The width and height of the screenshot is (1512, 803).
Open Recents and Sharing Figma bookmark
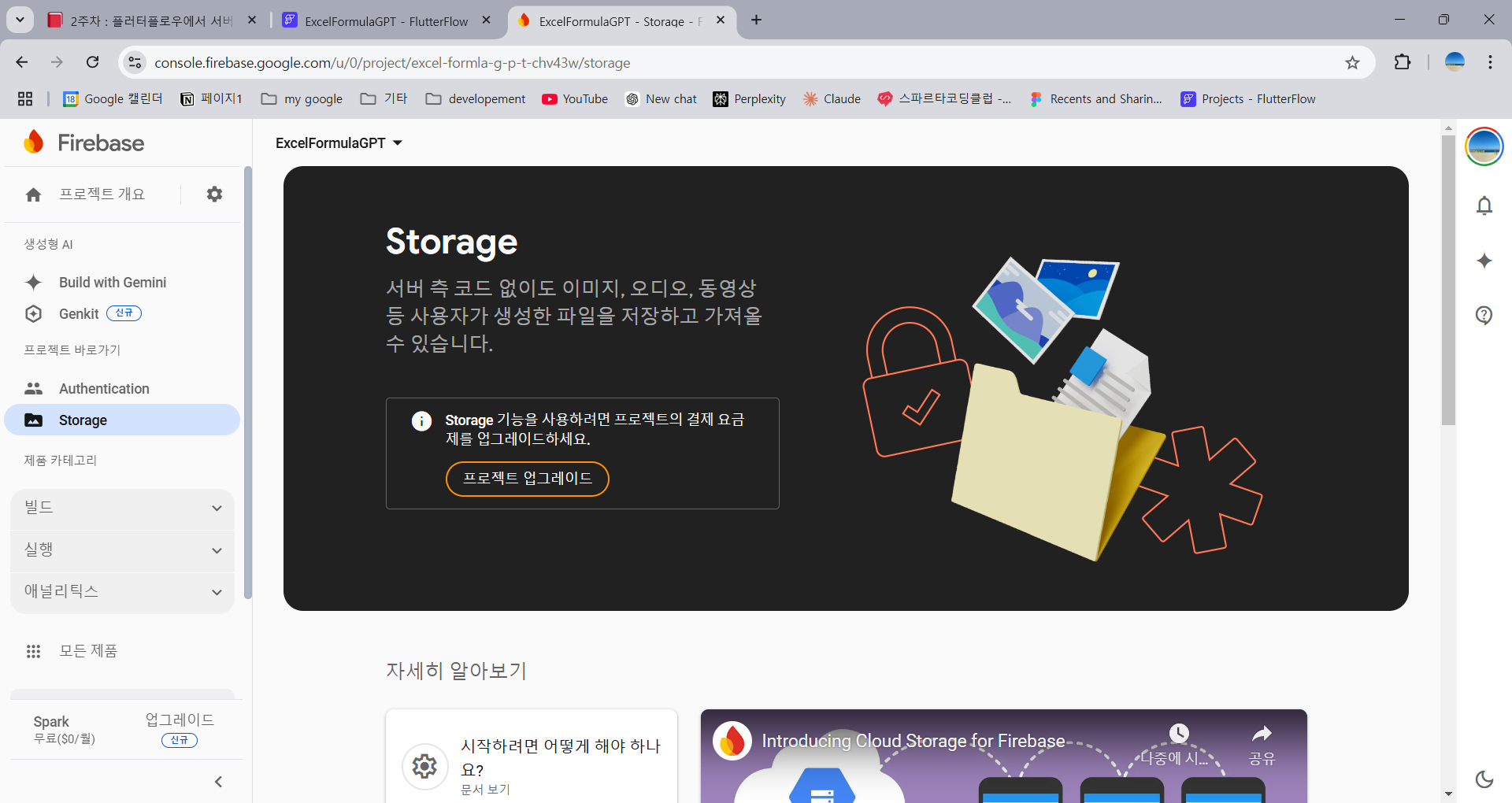(1095, 99)
